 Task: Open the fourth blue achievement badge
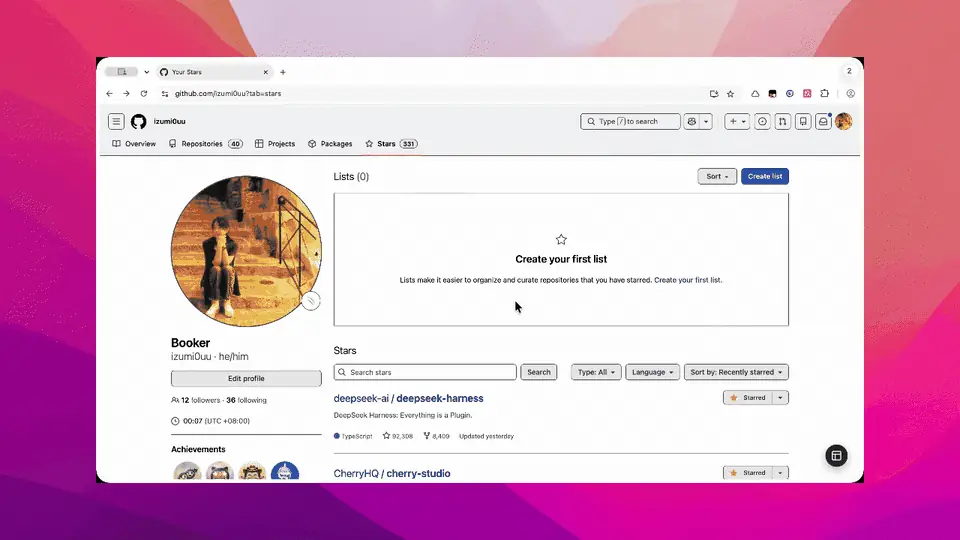(285, 472)
